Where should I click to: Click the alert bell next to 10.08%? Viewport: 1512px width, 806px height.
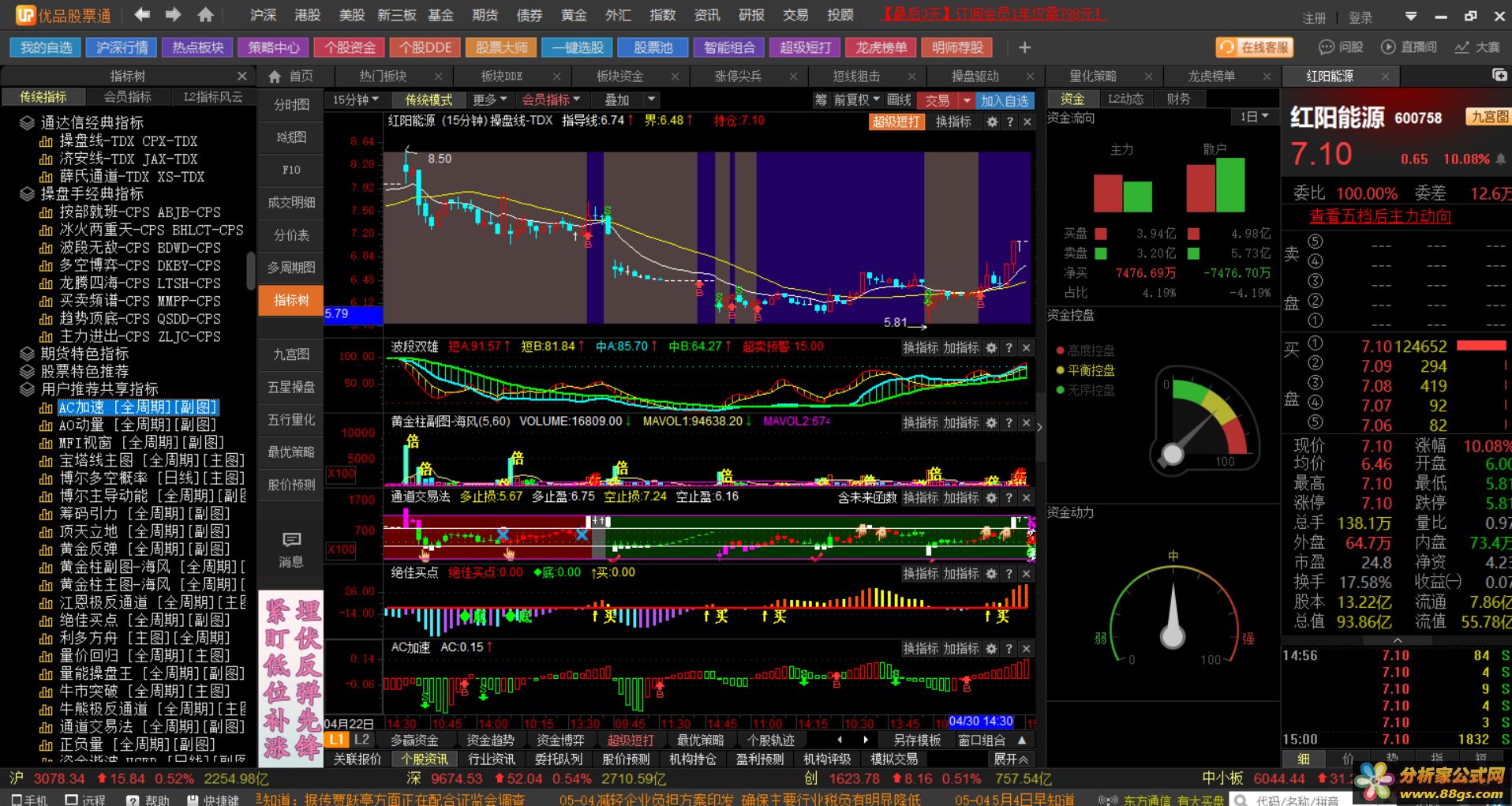pos(1500,159)
